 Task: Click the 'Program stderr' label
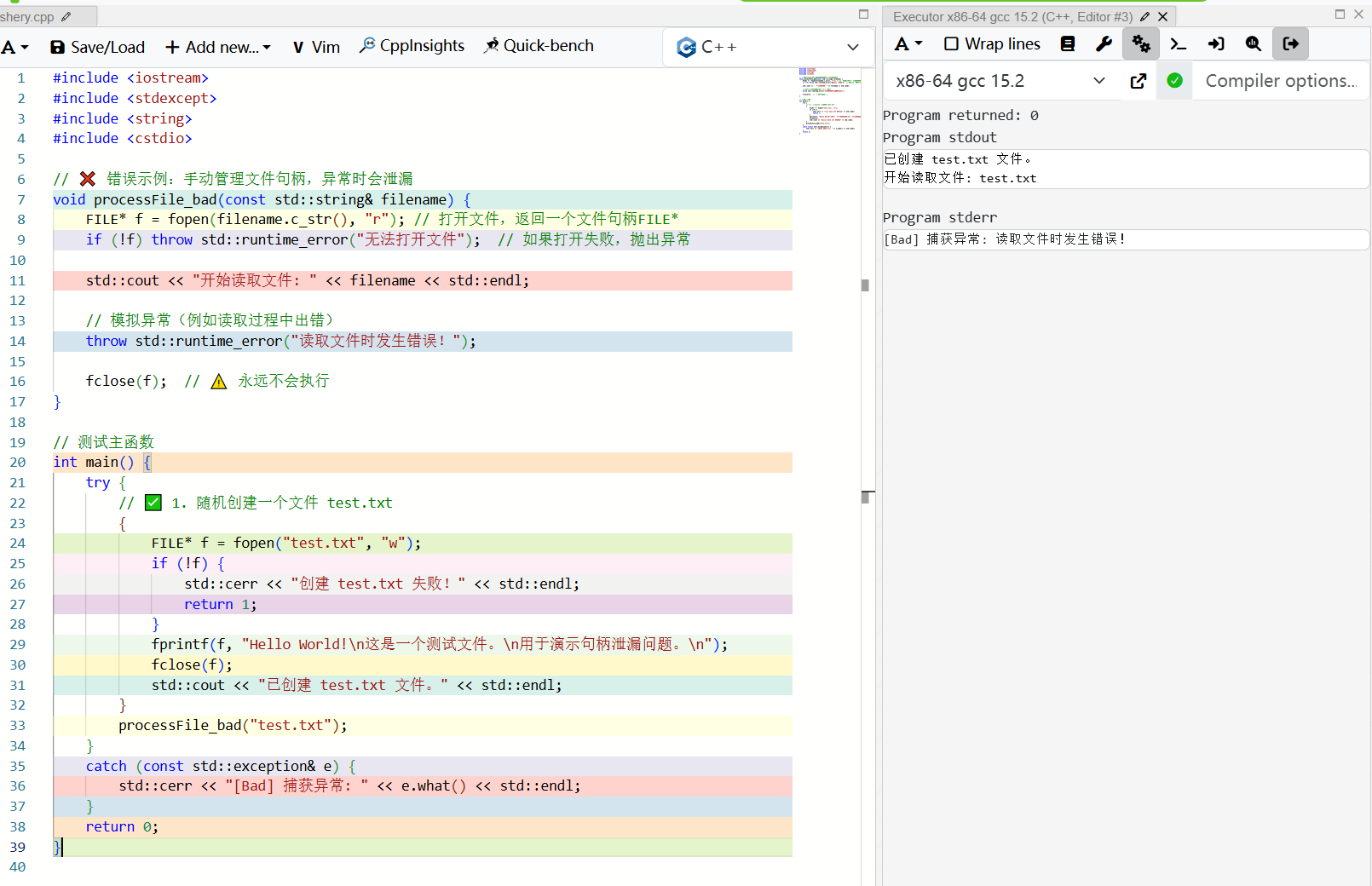coord(939,217)
